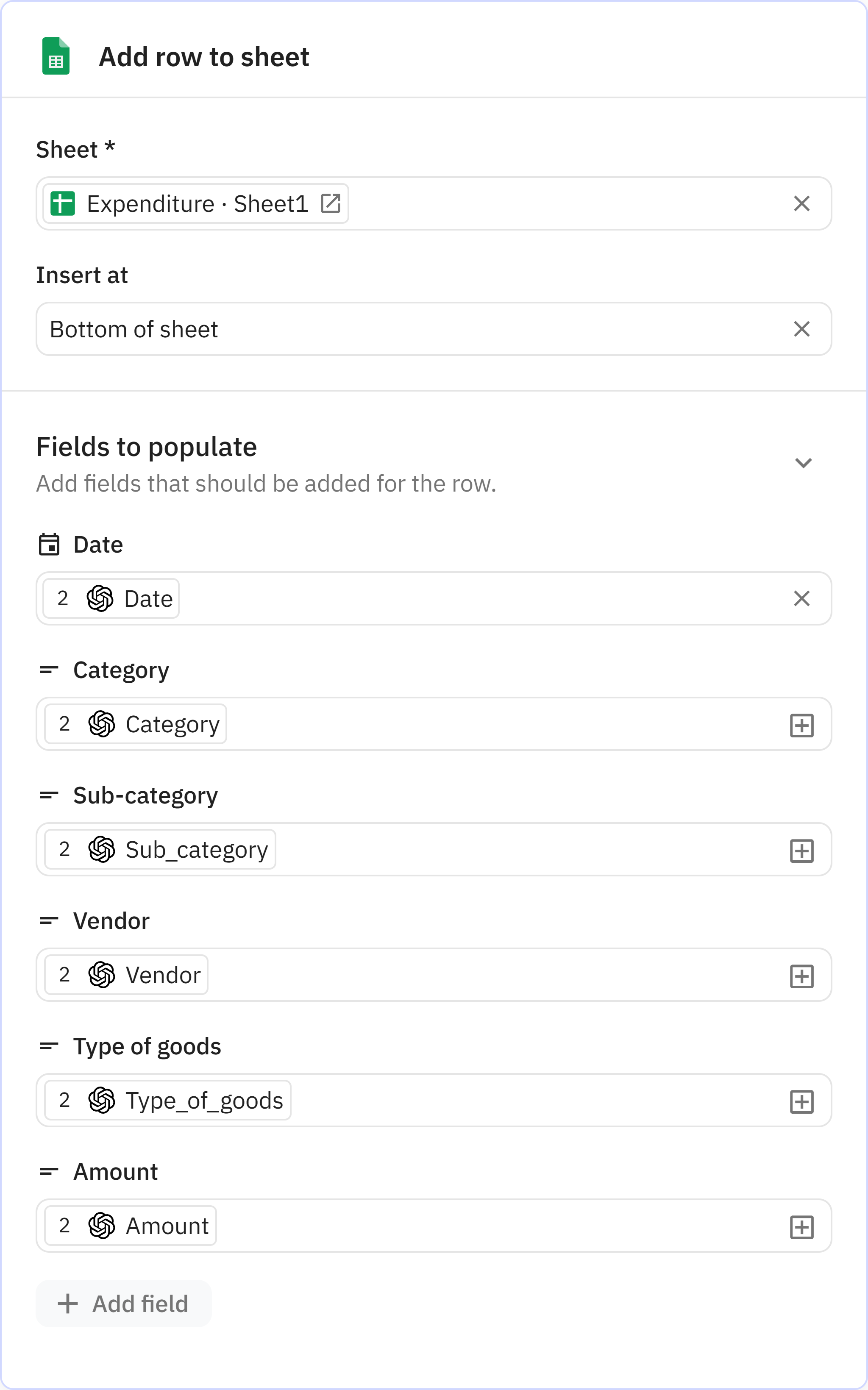Screen dimensions: 868x1390
Task: Open the insert button on Sub-category field
Action: [801, 850]
